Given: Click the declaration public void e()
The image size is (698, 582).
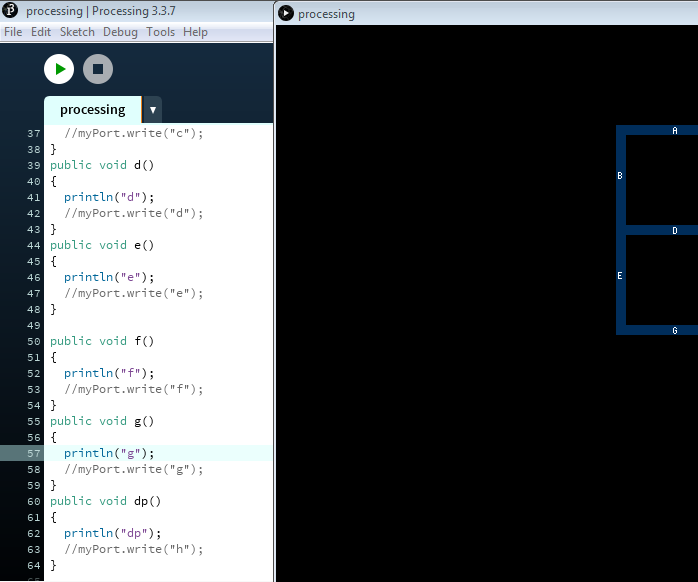Looking at the screenshot, I should 102,245.
